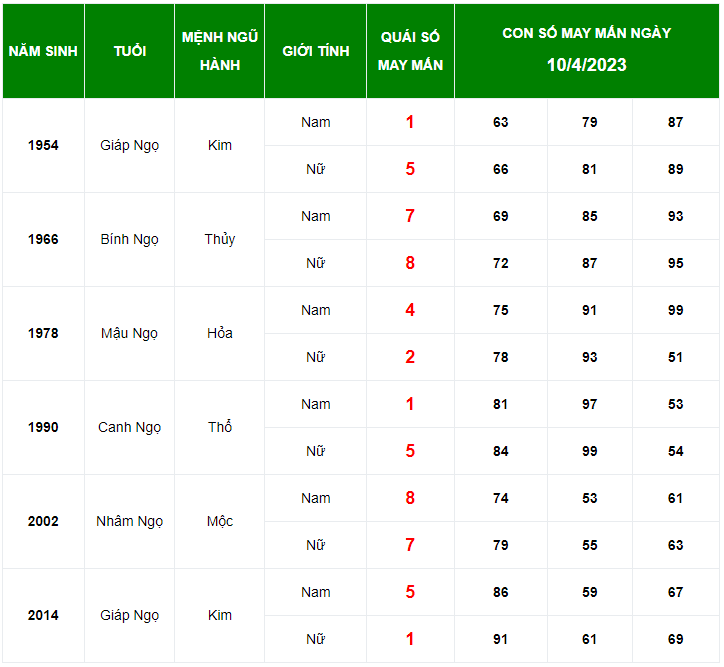Click the TUỔI column header
724x667 pixels.
[x=129, y=51]
